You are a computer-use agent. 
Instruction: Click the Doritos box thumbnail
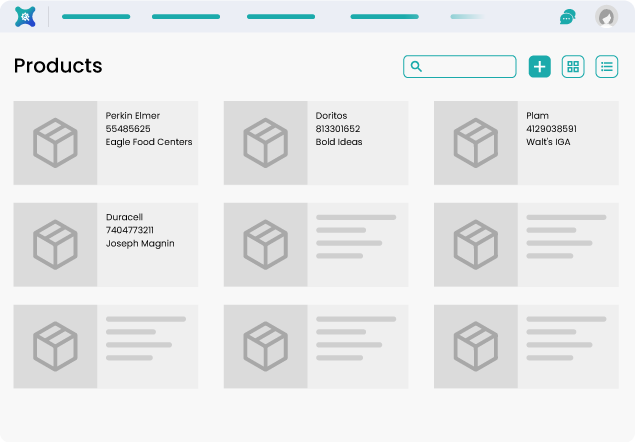tap(265, 143)
